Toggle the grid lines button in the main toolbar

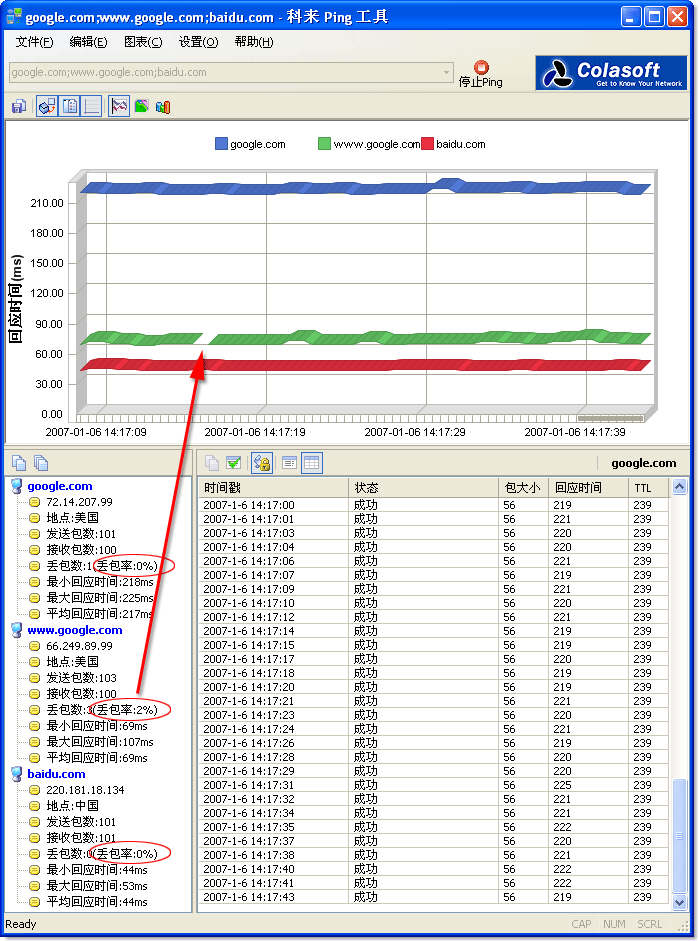pos(92,106)
